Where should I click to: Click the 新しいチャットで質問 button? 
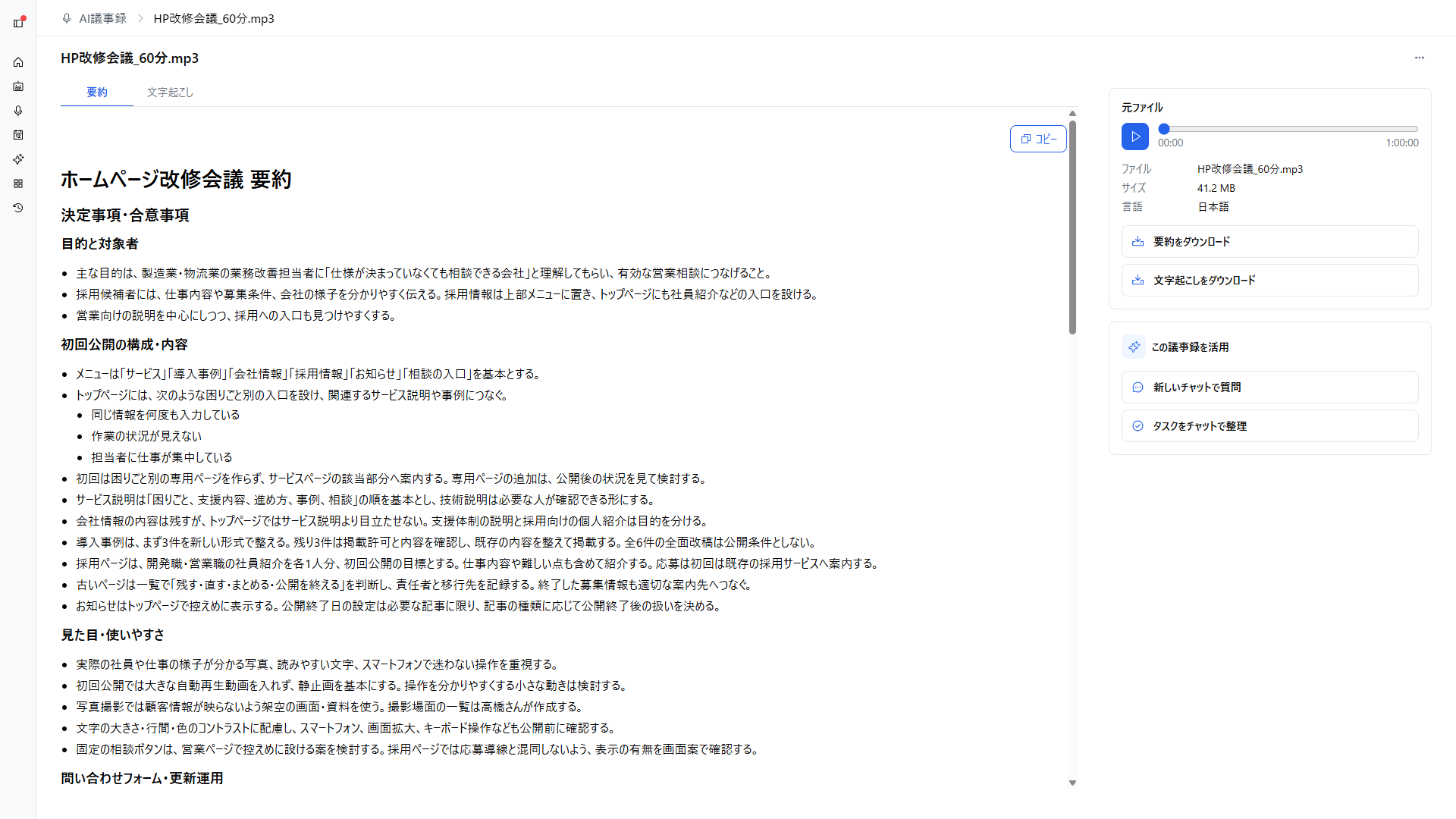[1269, 388]
